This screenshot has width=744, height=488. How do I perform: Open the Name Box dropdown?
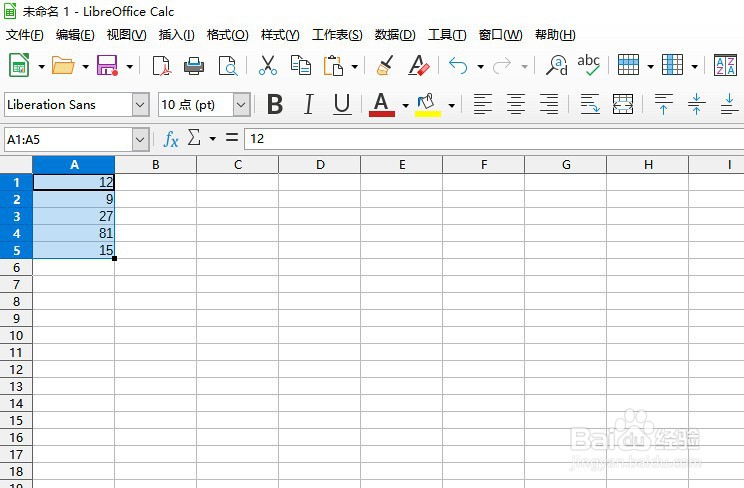[x=140, y=140]
